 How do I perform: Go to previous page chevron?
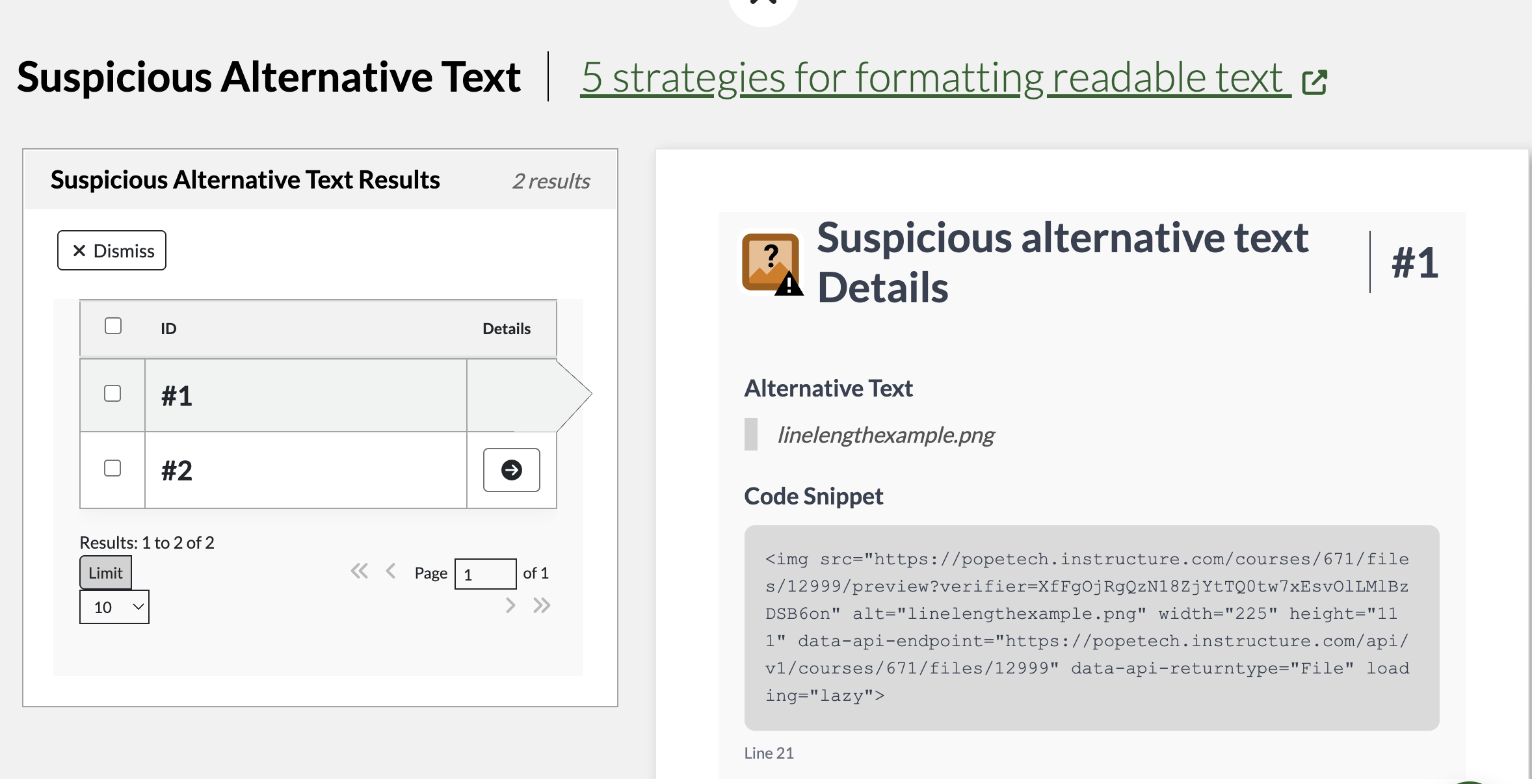pos(391,571)
